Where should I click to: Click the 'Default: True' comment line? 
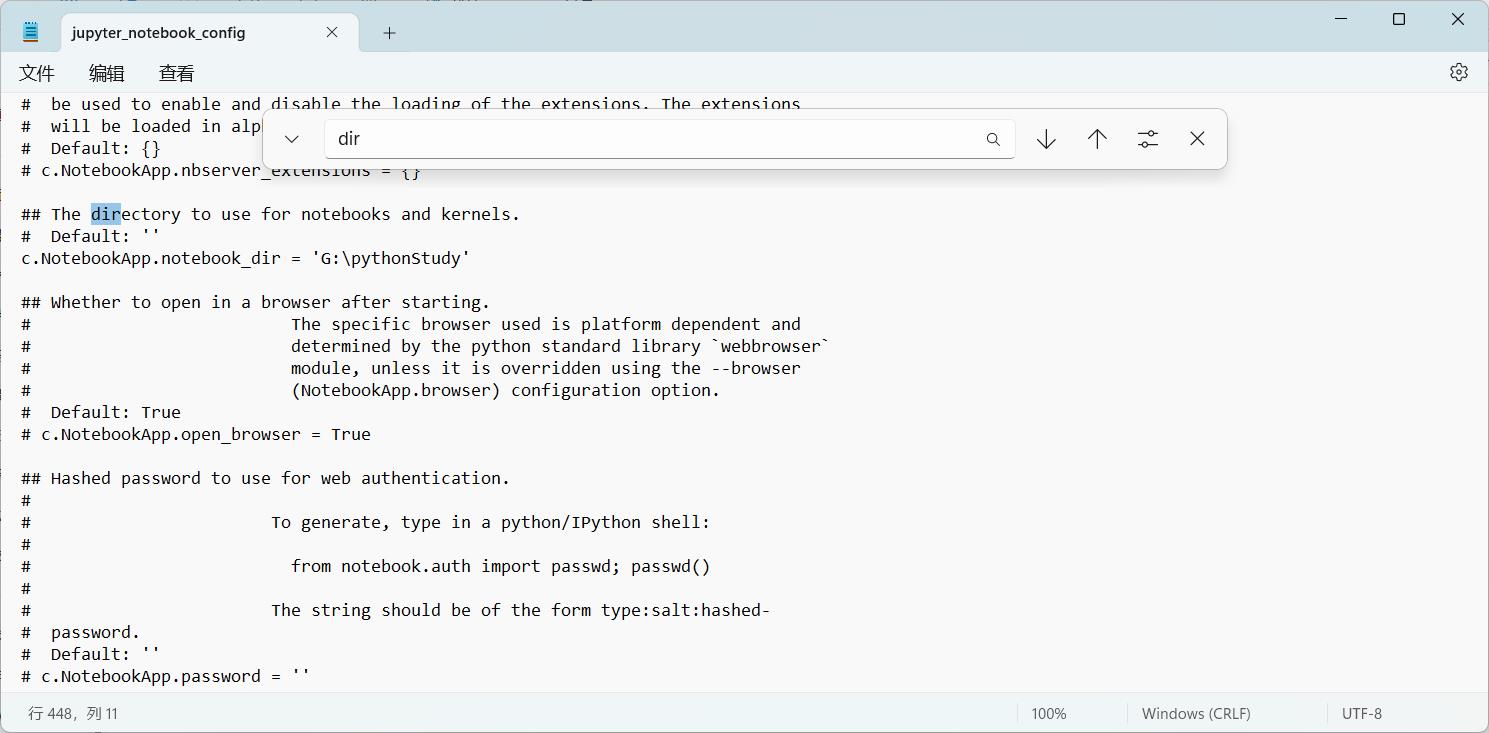point(101,412)
